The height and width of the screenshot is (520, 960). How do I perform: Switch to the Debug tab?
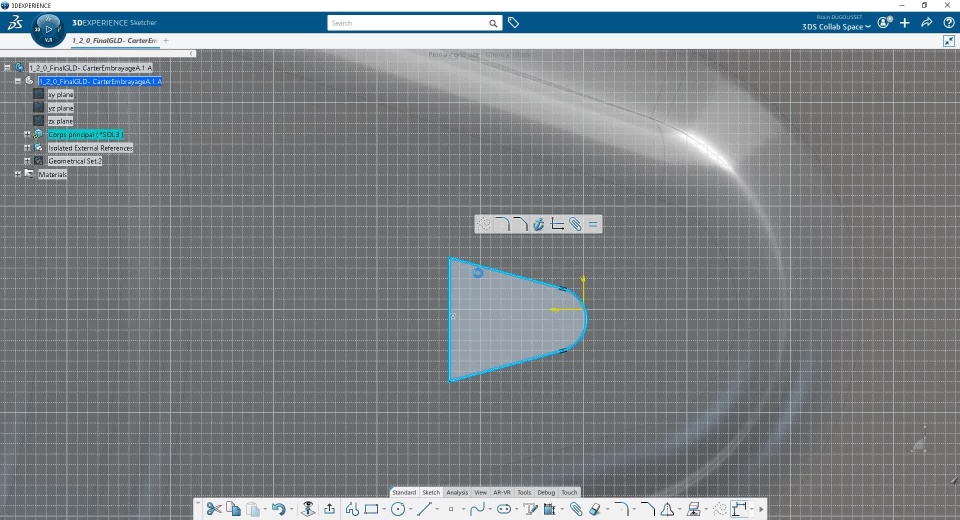coord(546,492)
